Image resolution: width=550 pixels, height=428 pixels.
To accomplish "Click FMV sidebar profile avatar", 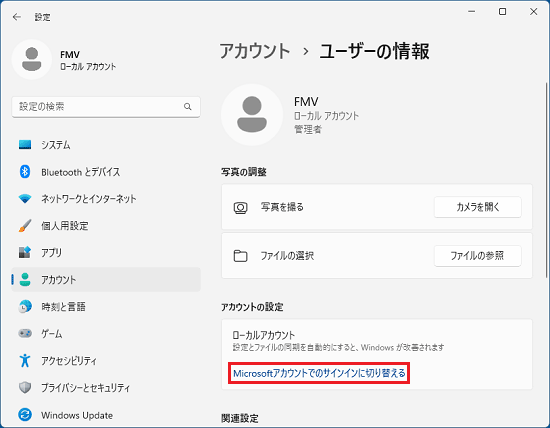I will (x=32, y=59).
